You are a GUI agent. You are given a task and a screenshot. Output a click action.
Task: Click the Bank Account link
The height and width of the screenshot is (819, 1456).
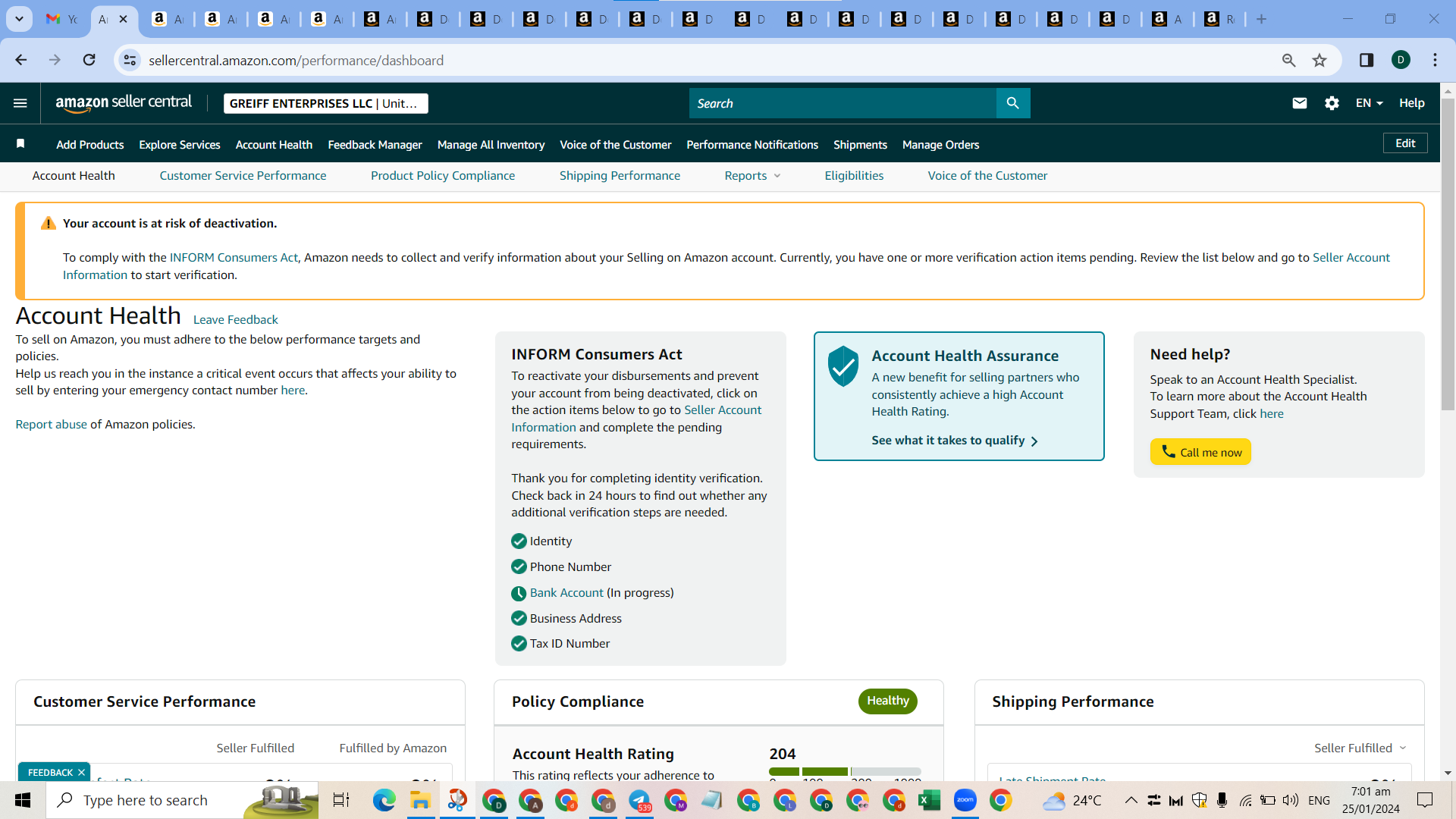click(566, 593)
